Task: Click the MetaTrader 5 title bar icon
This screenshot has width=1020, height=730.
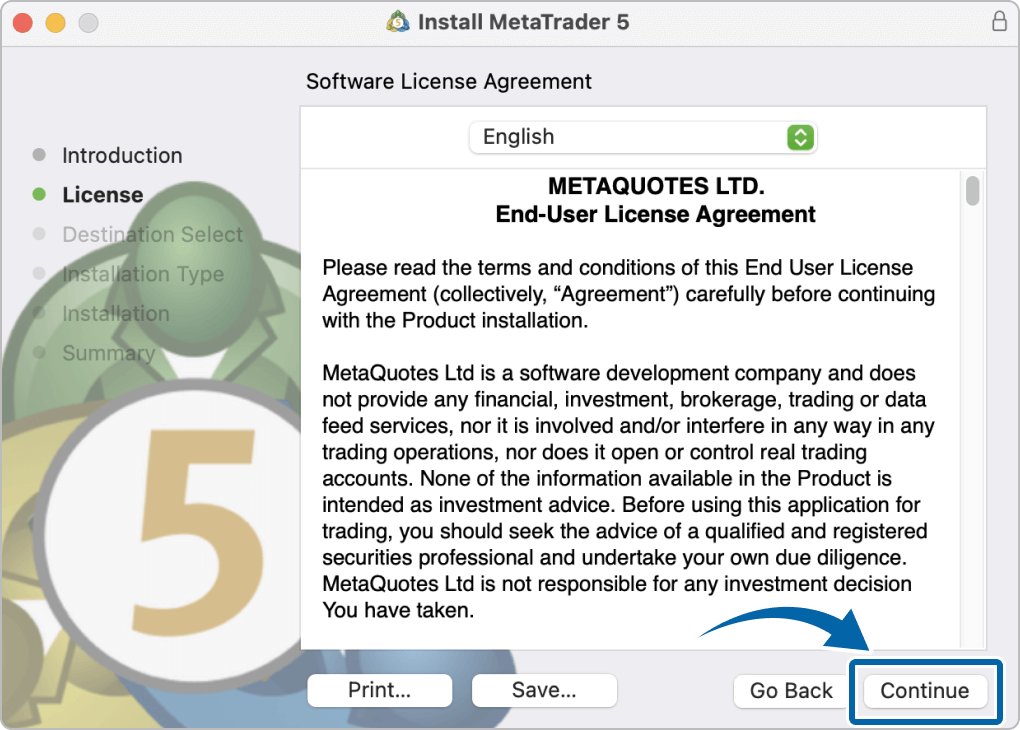Action: (397, 21)
